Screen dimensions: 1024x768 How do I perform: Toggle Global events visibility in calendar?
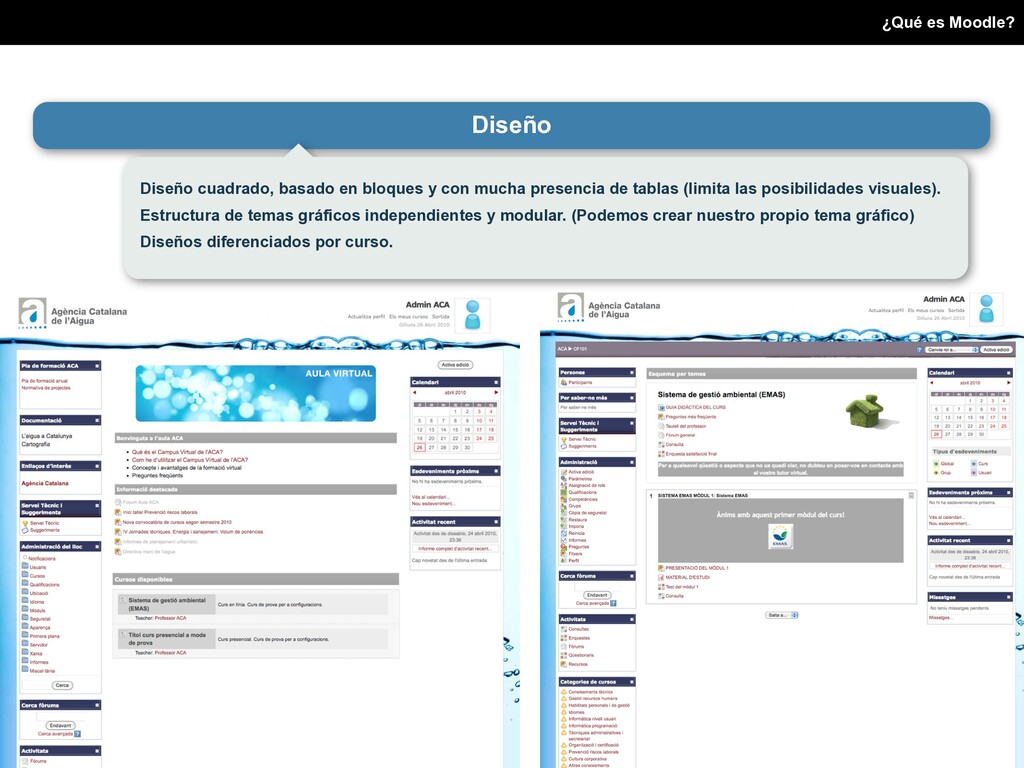[935, 464]
